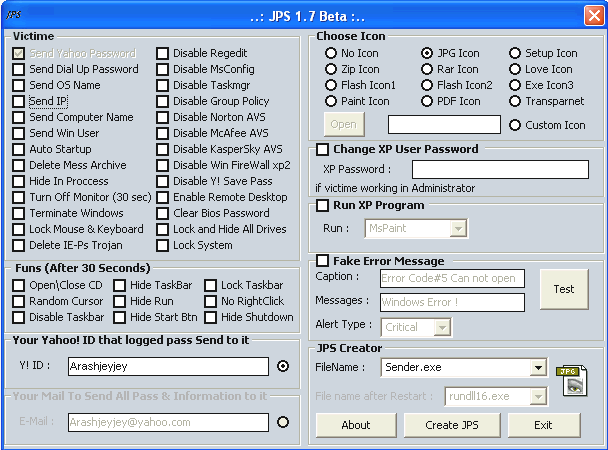Check the Fake Error Message option
Image resolution: width=608 pixels, height=450 pixels.
[x=322, y=261]
